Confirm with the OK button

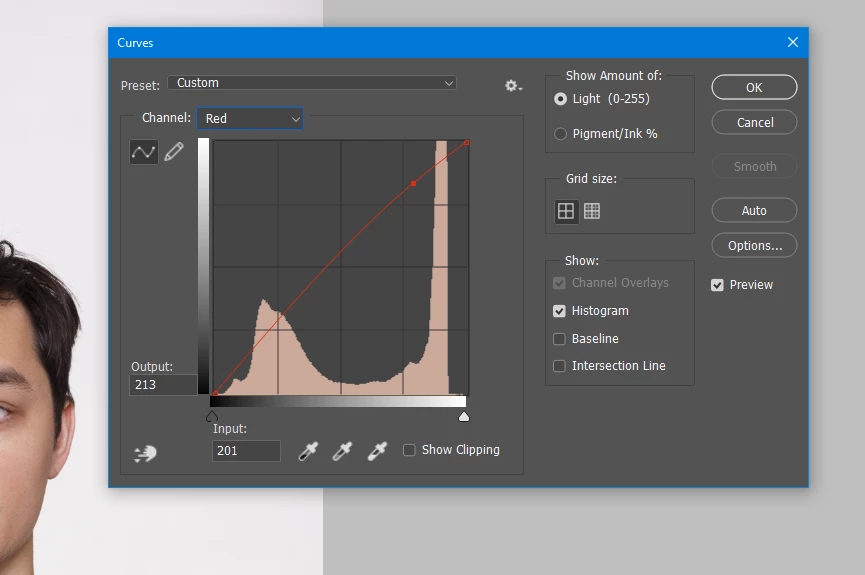click(754, 87)
